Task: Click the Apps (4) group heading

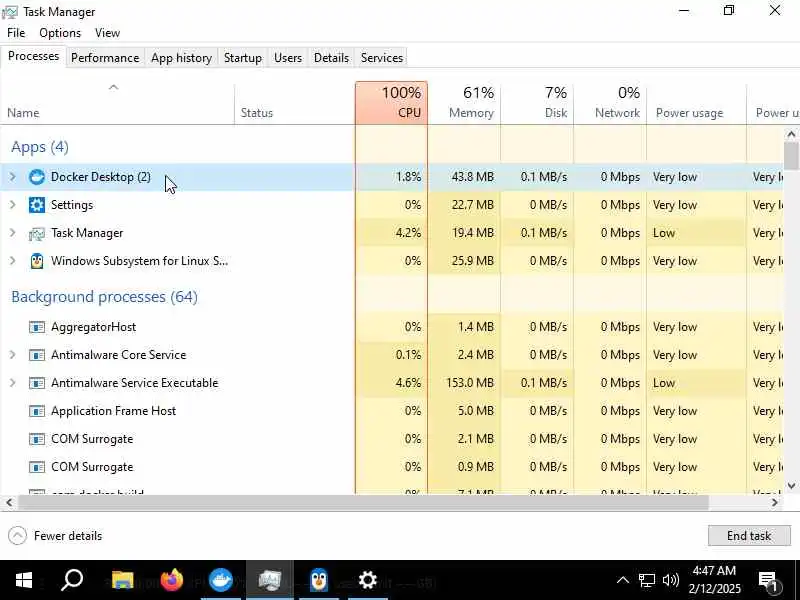Action: click(x=40, y=147)
